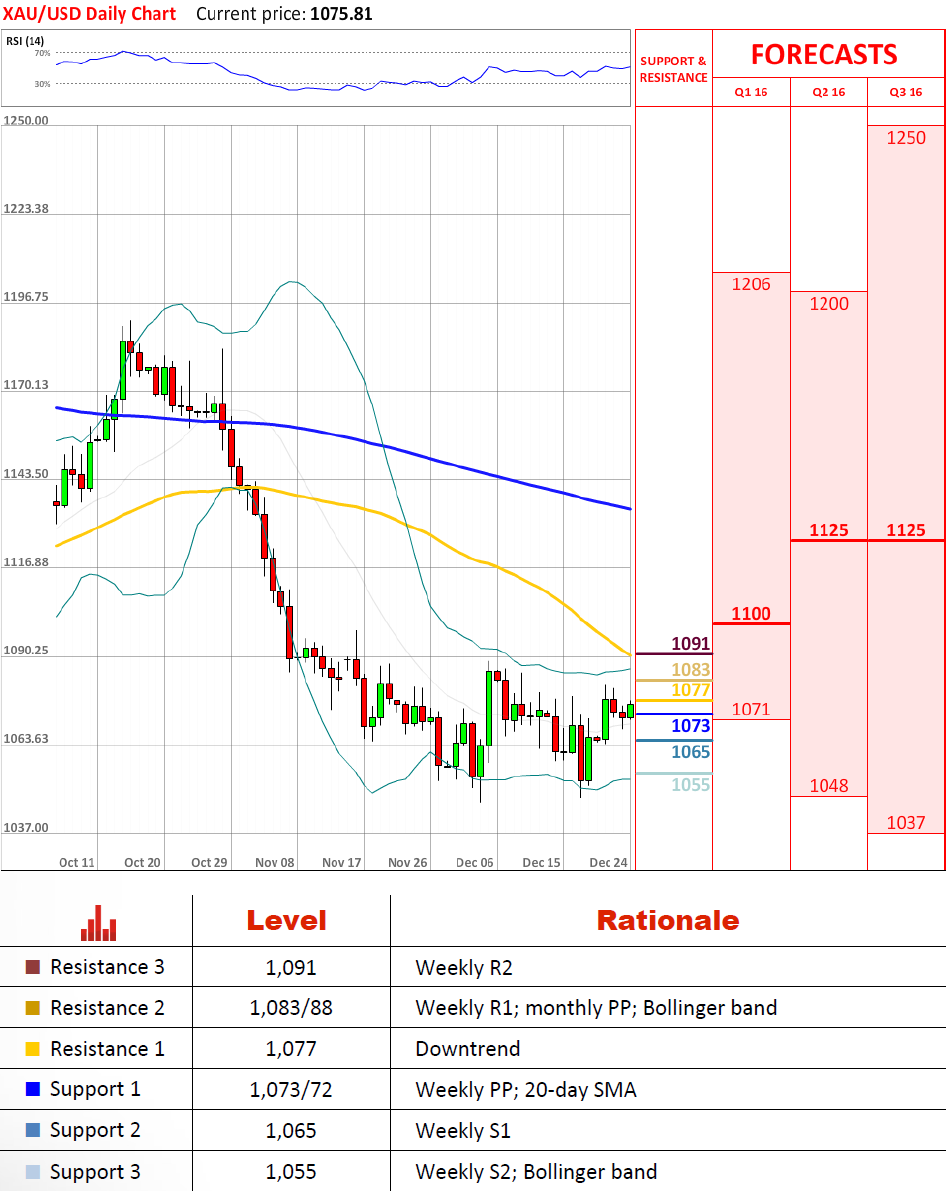Click the Support & Resistance column header

coord(674,69)
